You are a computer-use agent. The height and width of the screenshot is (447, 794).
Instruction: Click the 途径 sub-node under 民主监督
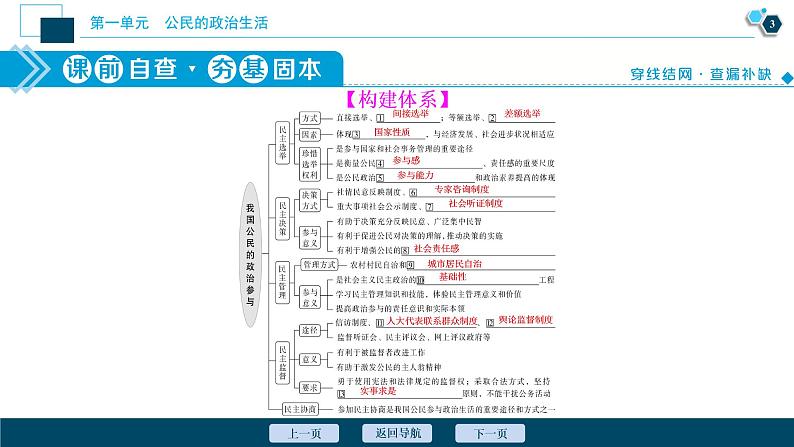(309, 328)
